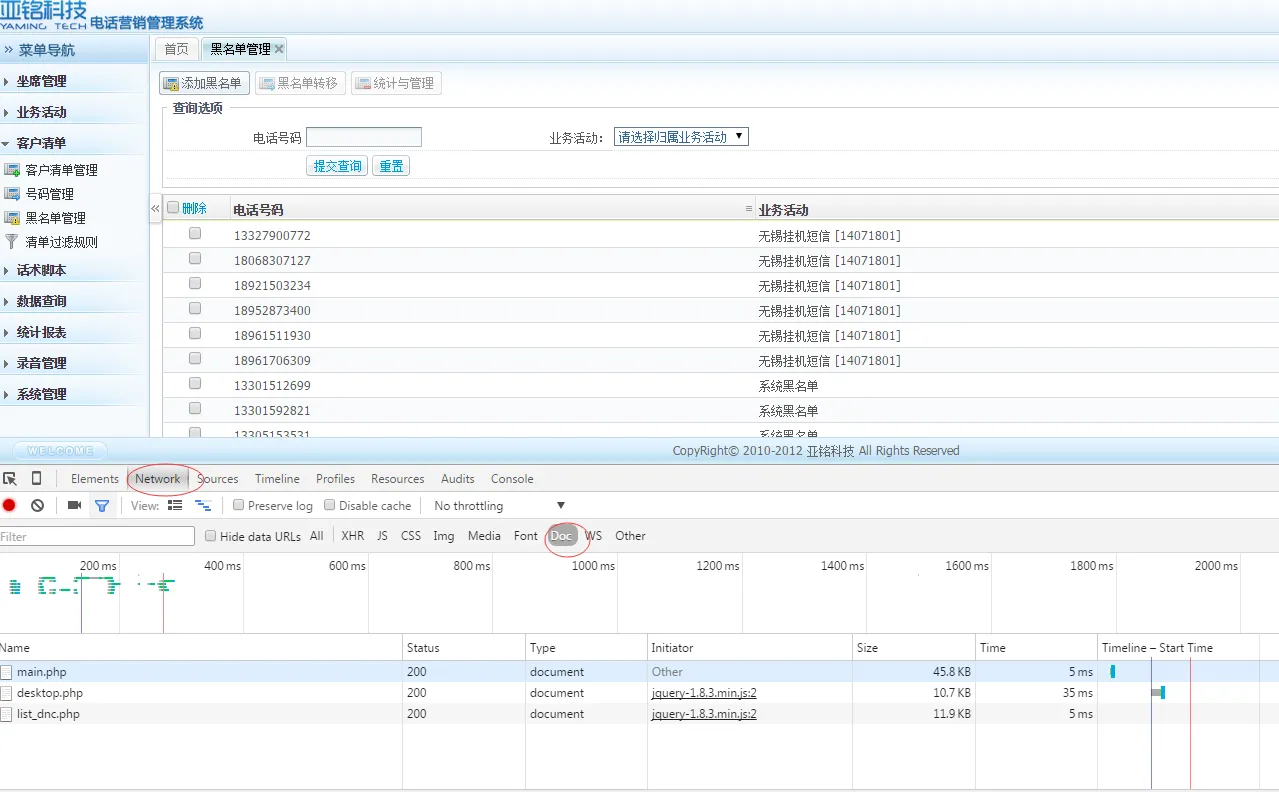
Task: Open 客户清单管理 in the sidebar
Action: (62, 170)
